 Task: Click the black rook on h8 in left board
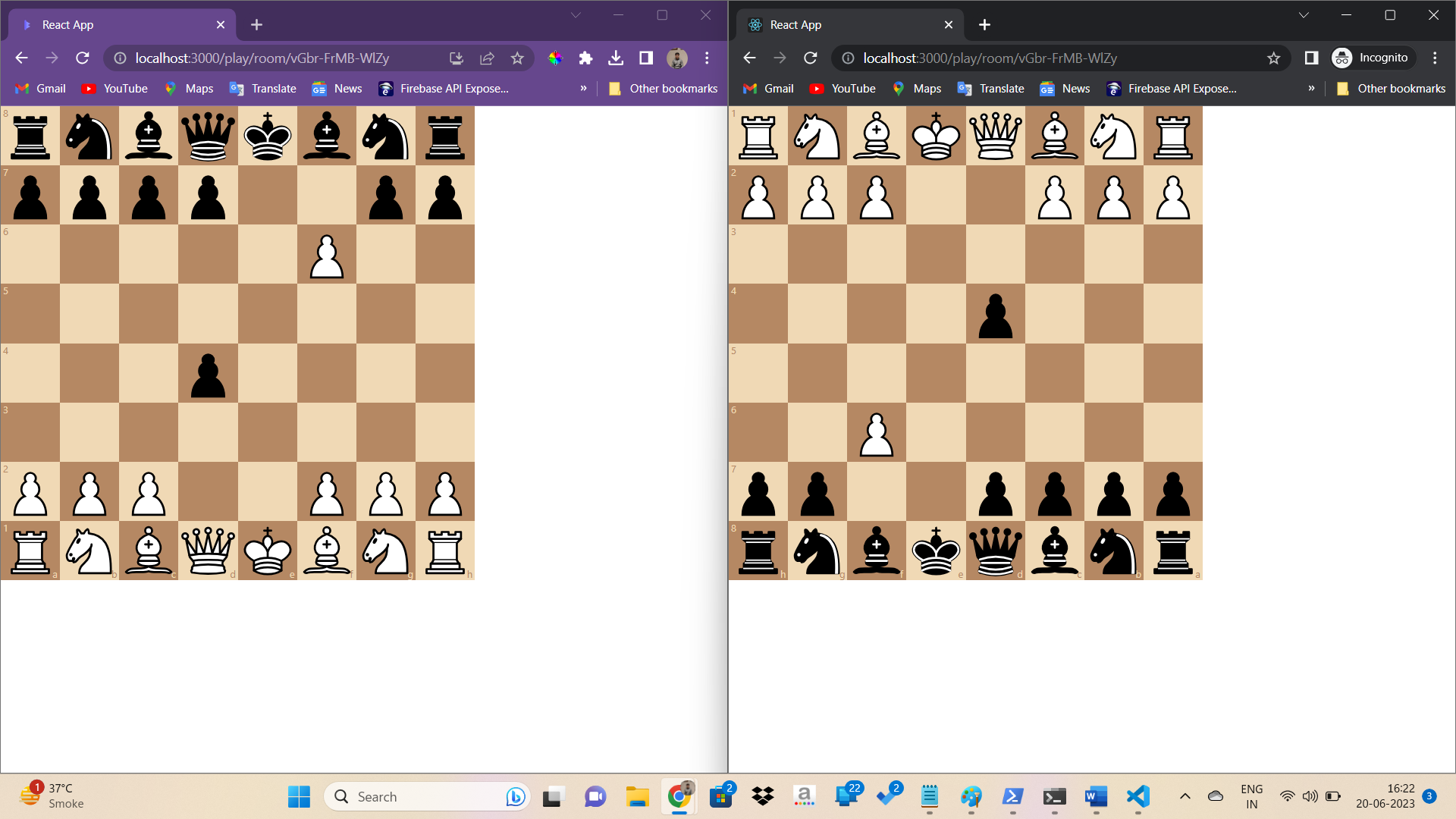tap(445, 136)
